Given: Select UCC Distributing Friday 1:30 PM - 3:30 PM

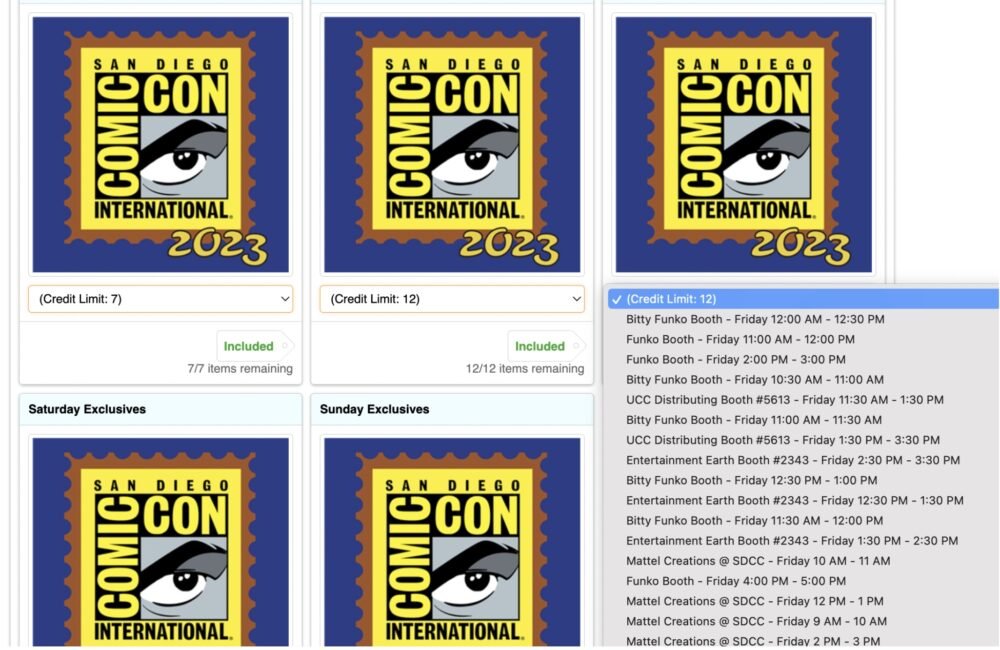Looking at the screenshot, I should pos(782,440).
